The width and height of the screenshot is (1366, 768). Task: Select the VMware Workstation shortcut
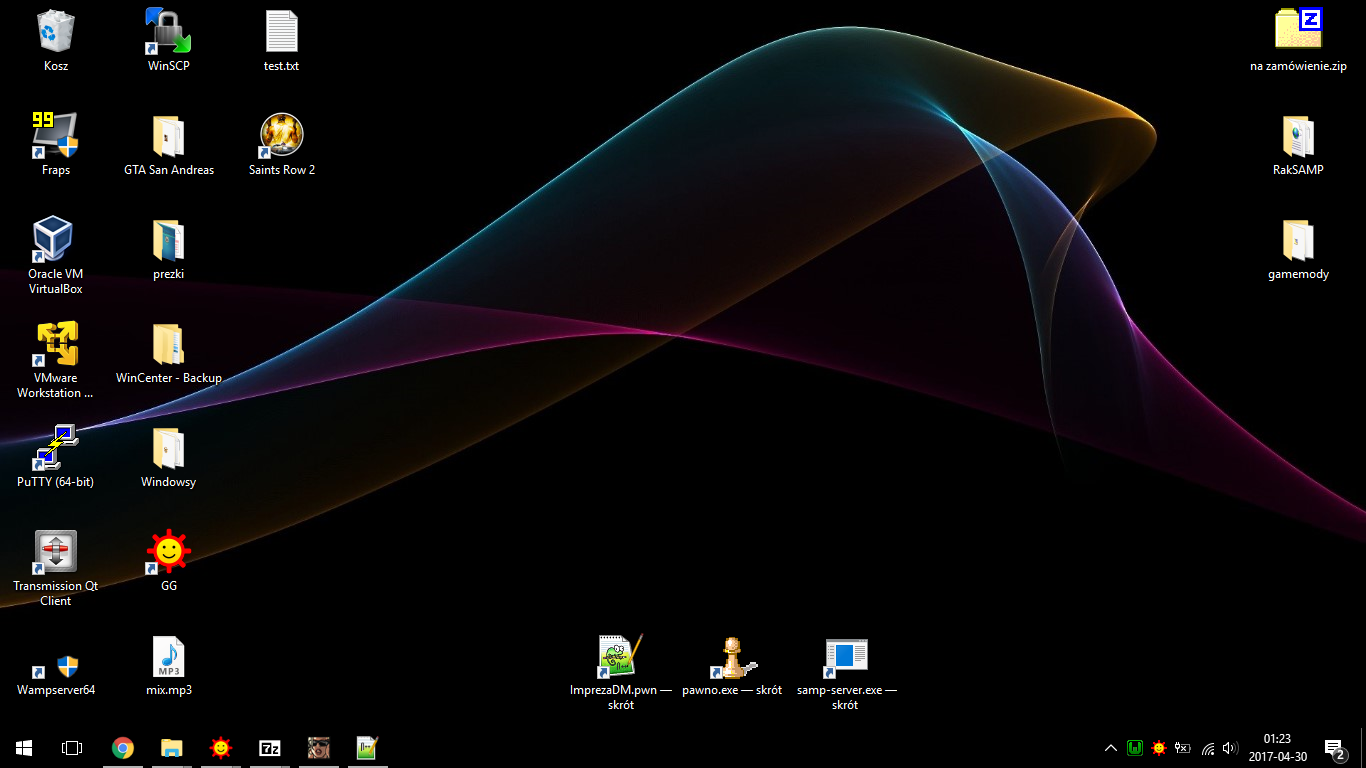[55, 344]
